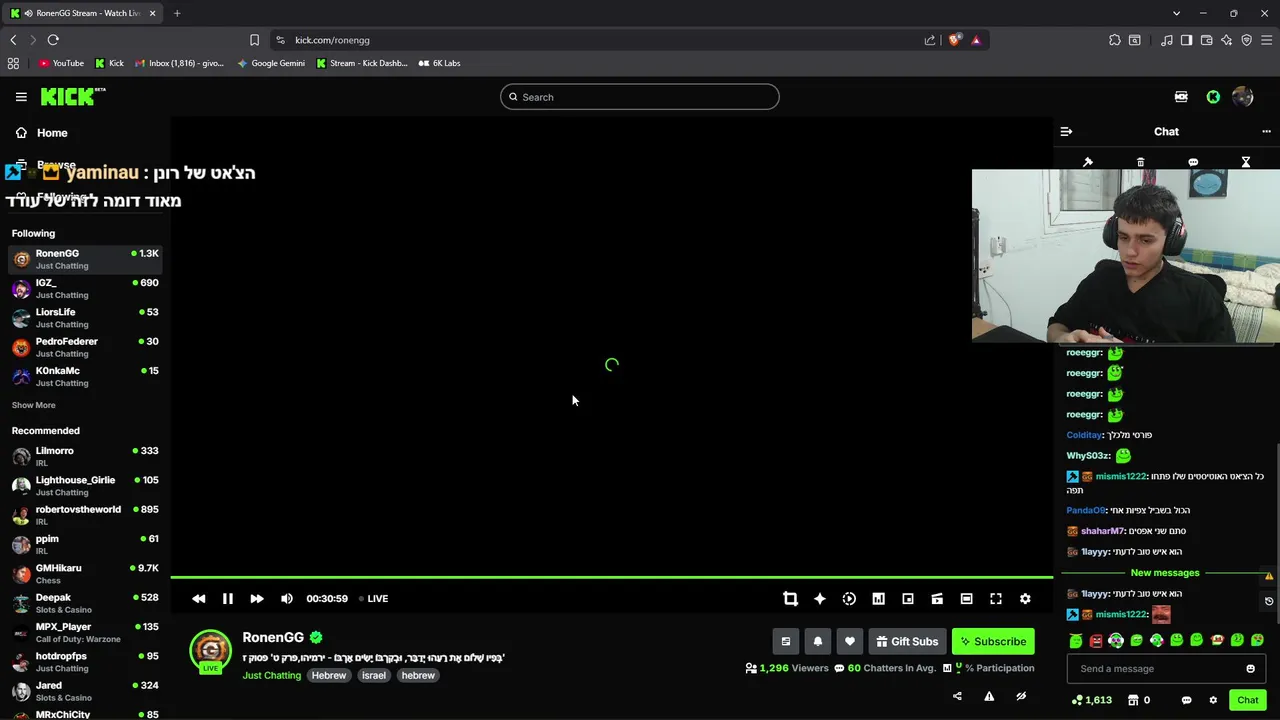Open the stream stats chart icon
1280x720 pixels.
pos(878,598)
